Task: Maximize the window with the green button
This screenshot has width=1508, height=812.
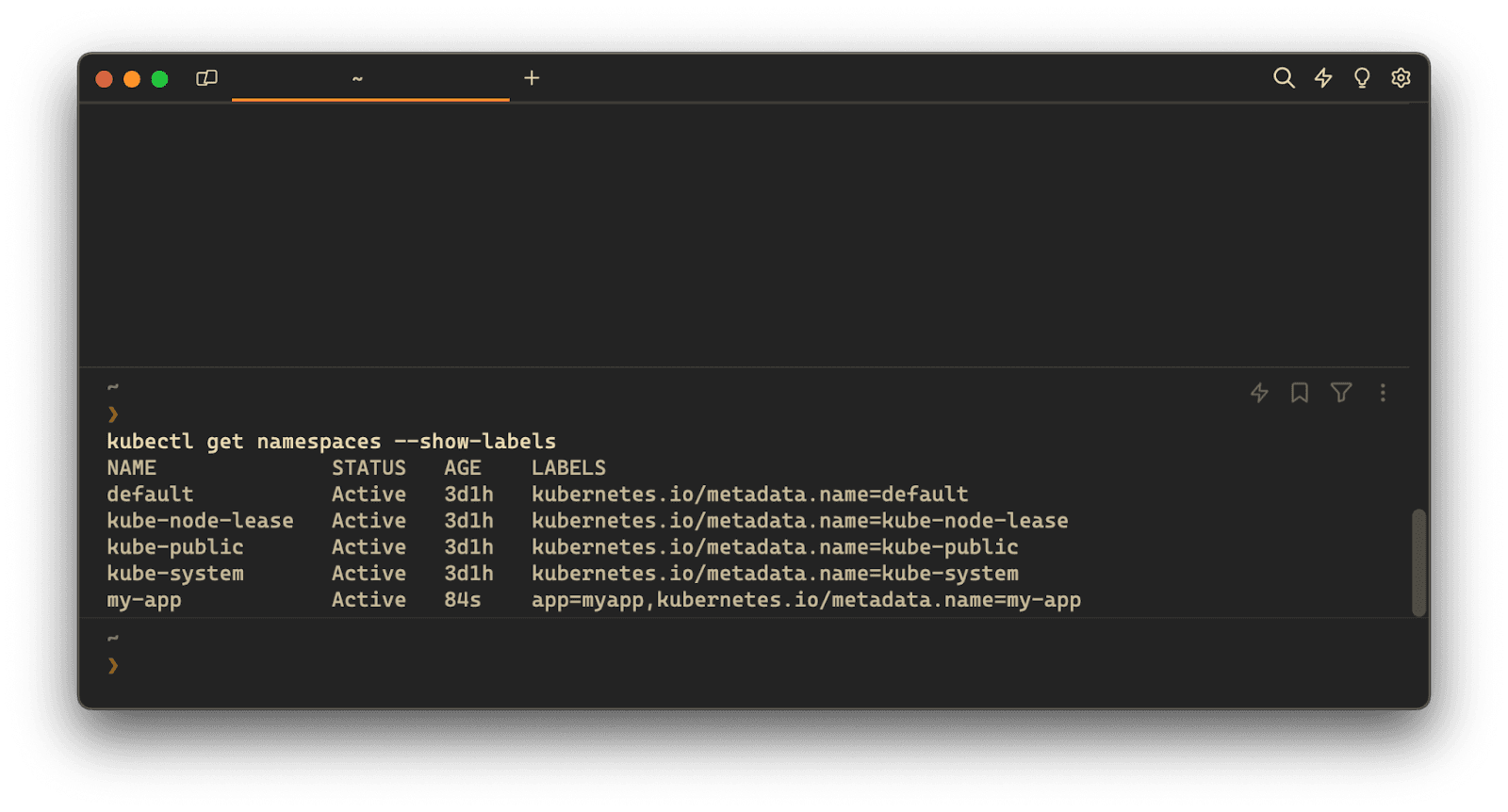Action: click(x=160, y=79)
